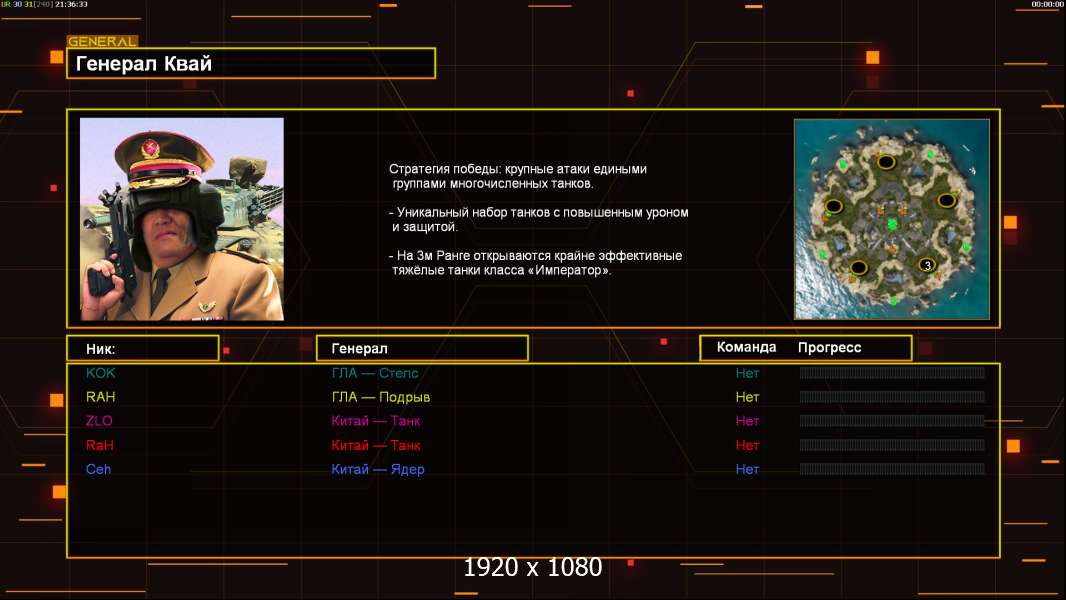The height and width of the screenshot is (600, 1066).
Task: Click KOK's loading progress bar
Action: 892,372
